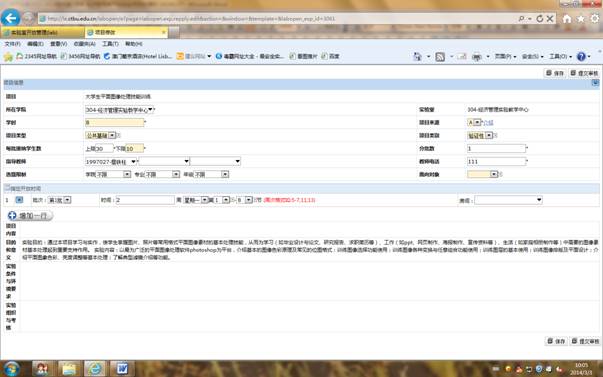The image size is (603, 377).
Task: Open the 文件(F) menu
Action: [13, 44]
